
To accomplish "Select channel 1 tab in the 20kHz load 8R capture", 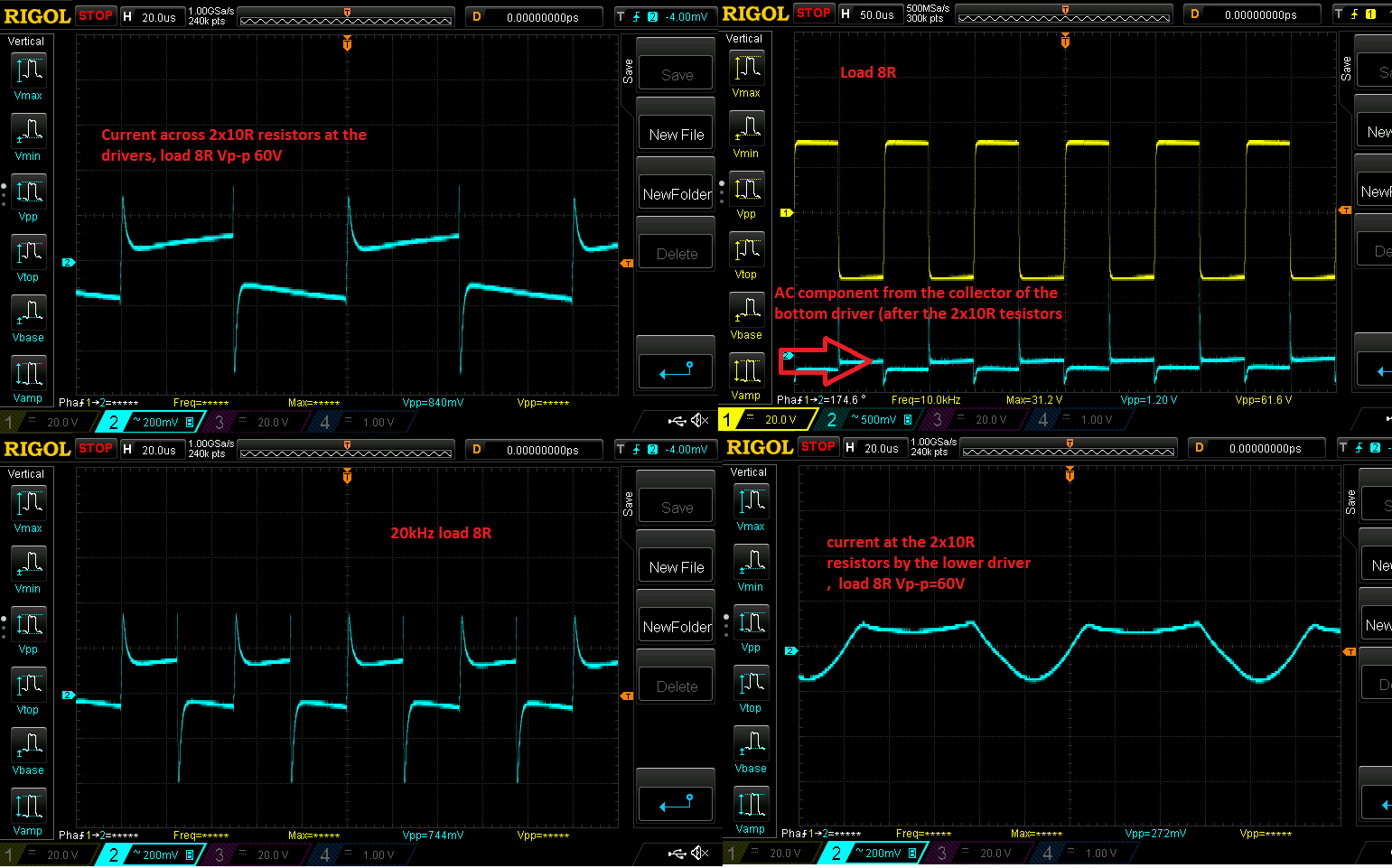I will tap(45, 854).
